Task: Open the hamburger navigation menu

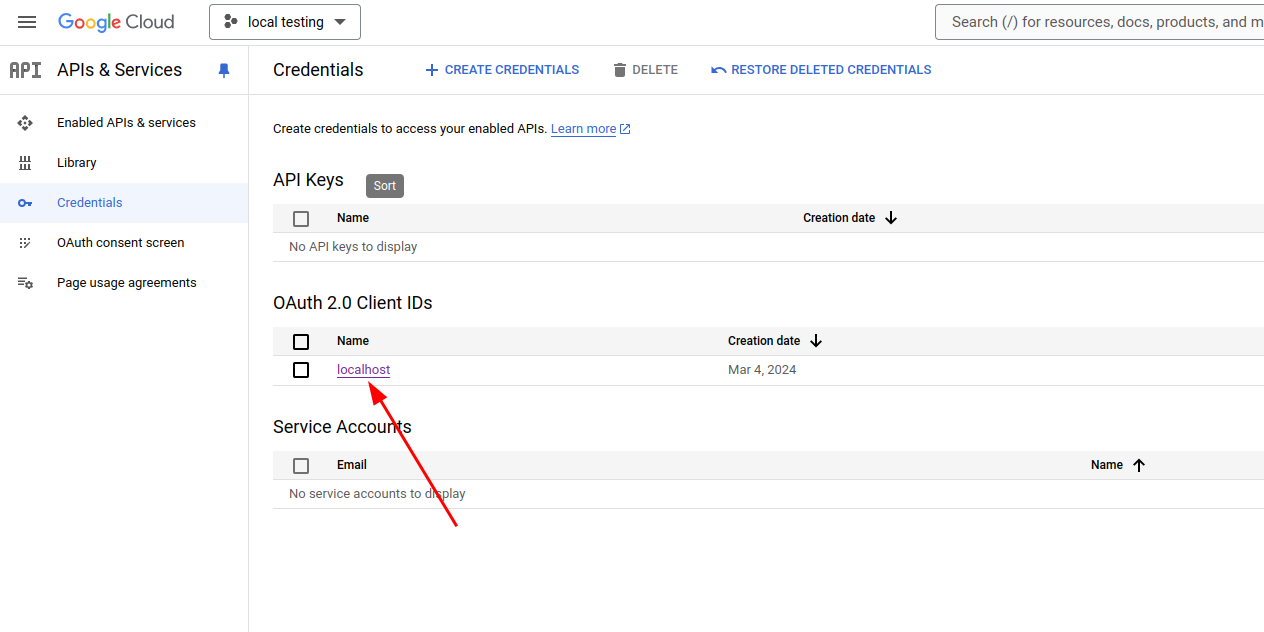Action: pos(27,22)
